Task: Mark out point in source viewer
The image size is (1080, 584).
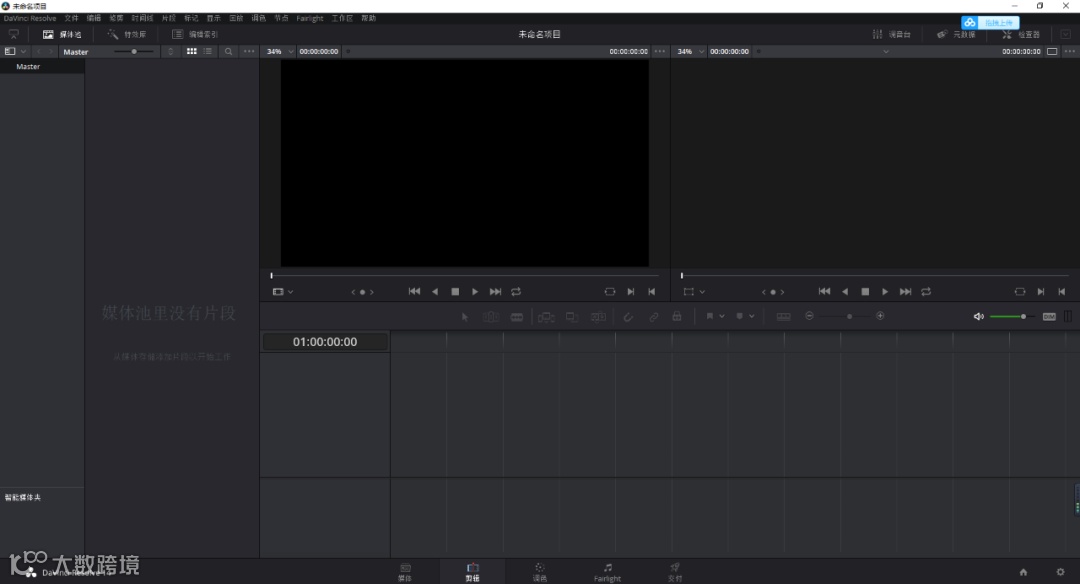Action: click(651, 292)
